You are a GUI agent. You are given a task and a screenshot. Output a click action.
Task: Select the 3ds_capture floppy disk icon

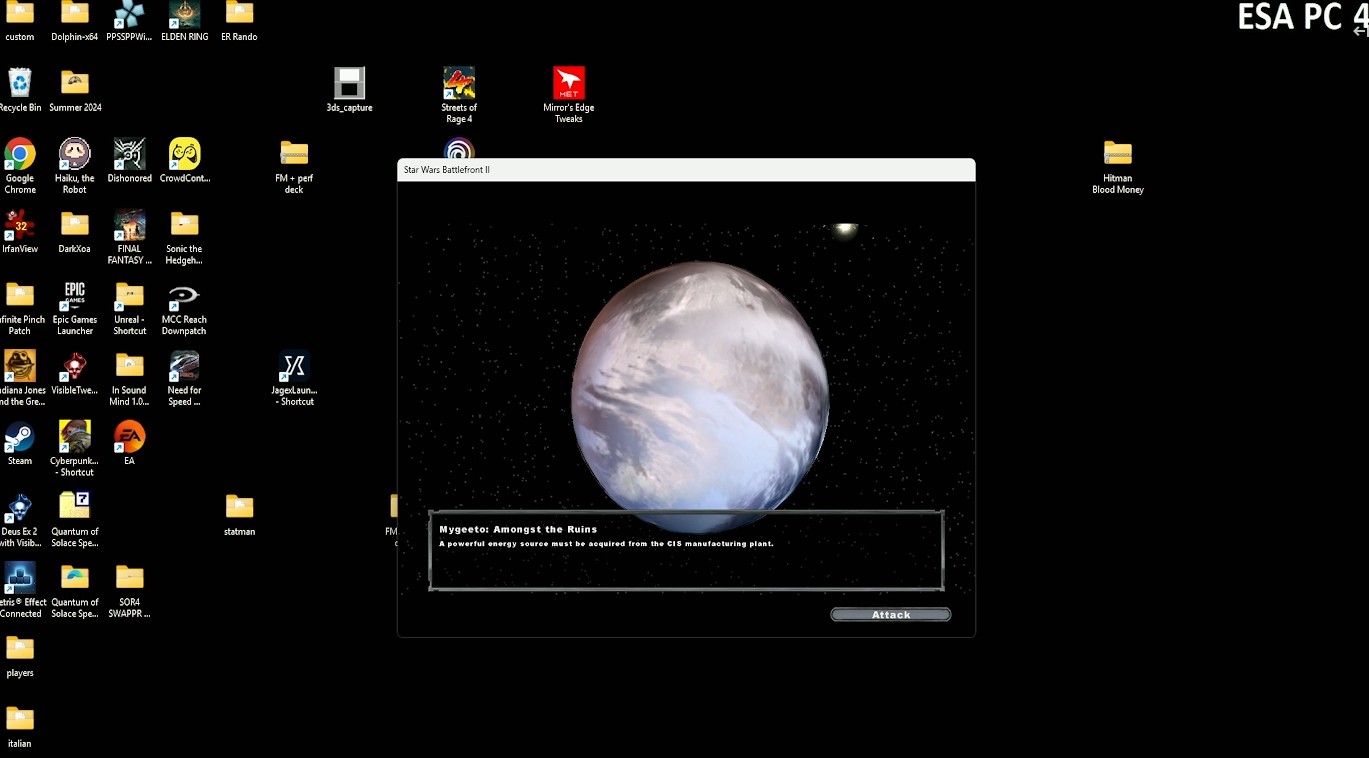pyautogui.click(x=349, y=83)
